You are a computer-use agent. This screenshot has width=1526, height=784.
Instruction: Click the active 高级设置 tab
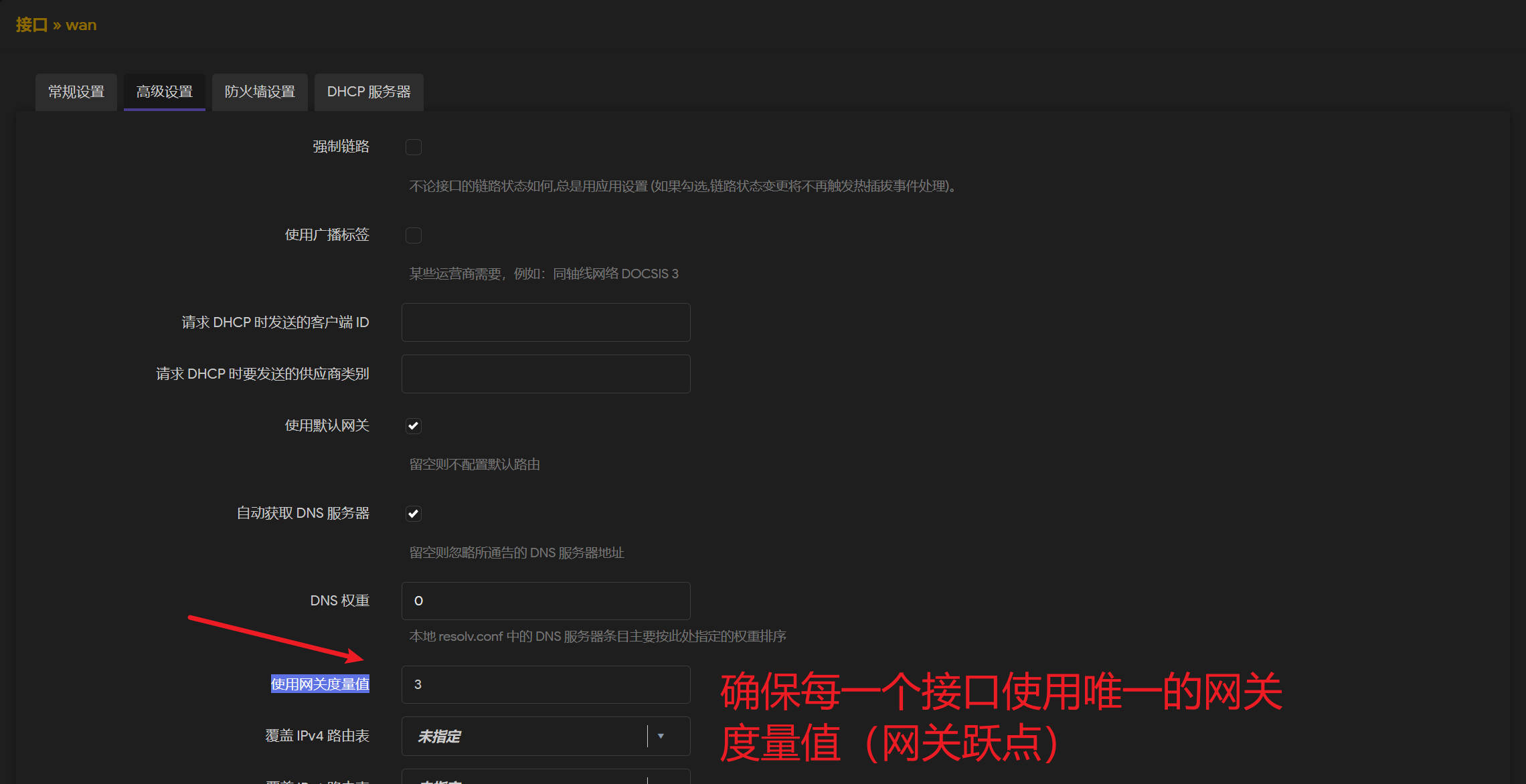[x=164, y=92]
